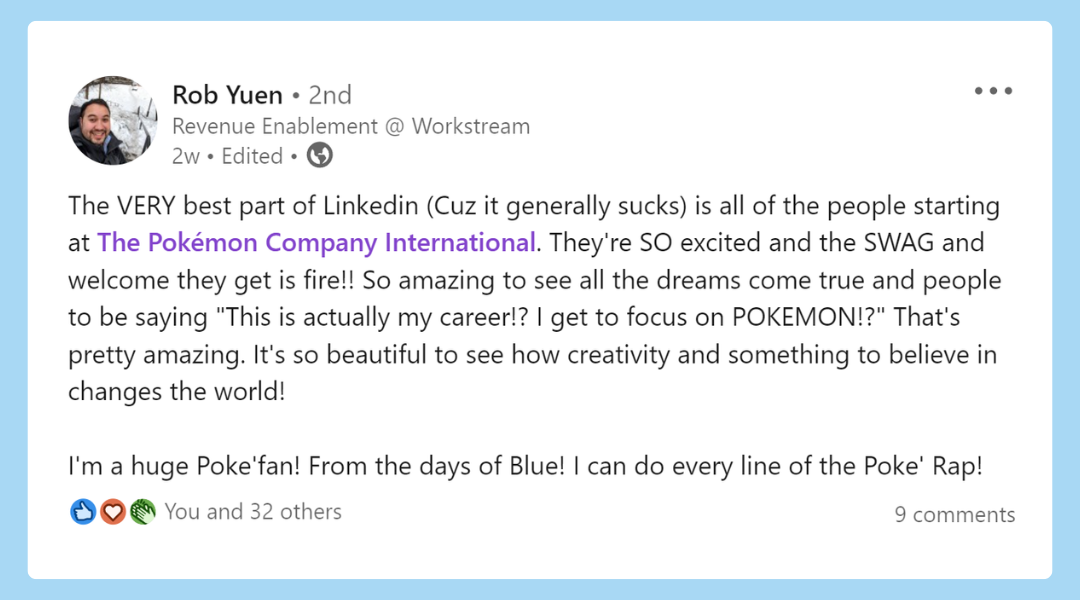The width and height of the screenshot is (1080, 600).
Task: Click the 2w post timestamp
Action: 185,156
